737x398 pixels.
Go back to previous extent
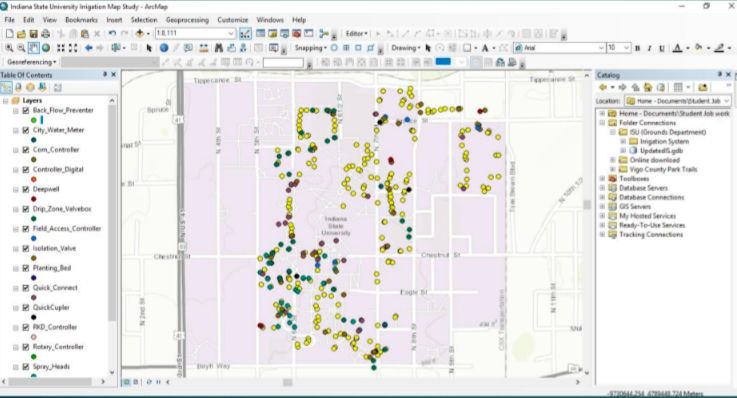click(x=88, y=48)
